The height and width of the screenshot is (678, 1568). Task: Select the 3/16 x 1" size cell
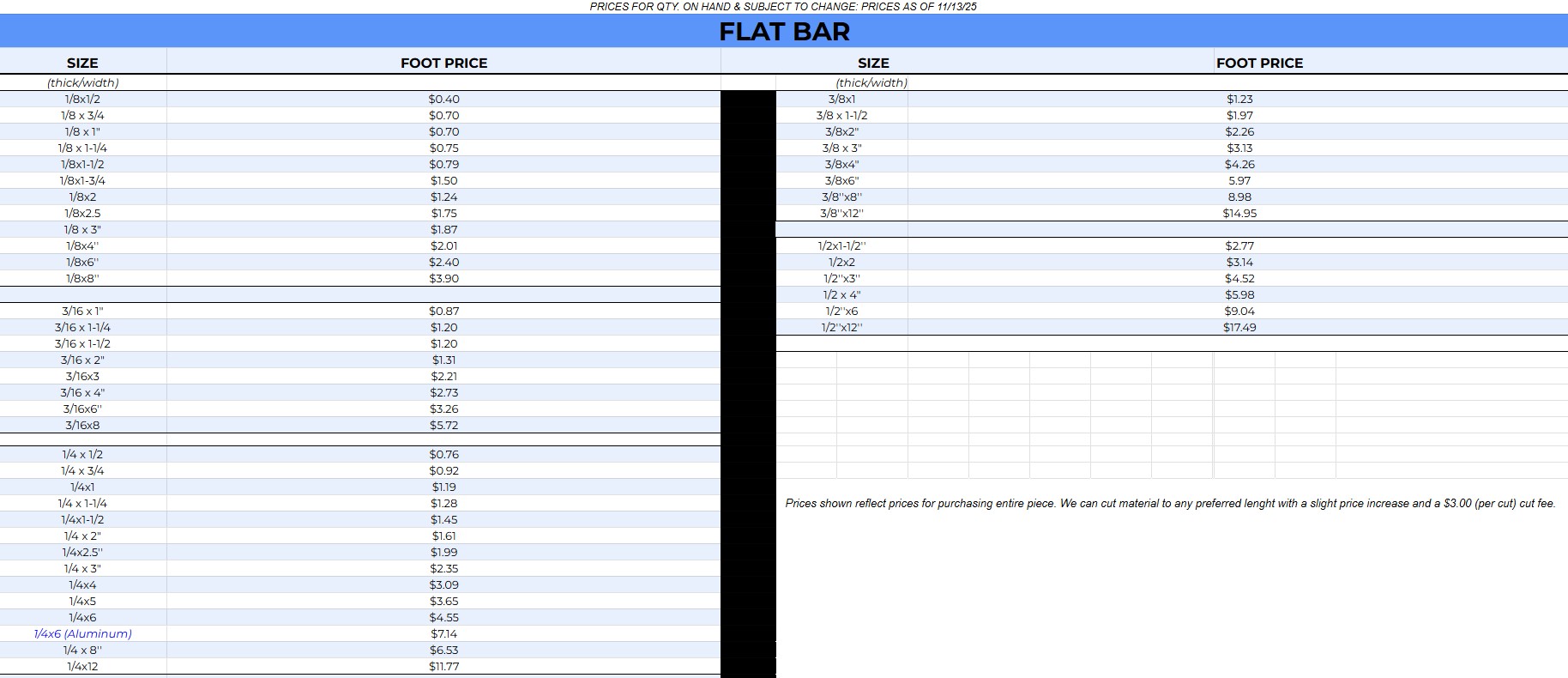pyautogui.click(x=82, y=311)
